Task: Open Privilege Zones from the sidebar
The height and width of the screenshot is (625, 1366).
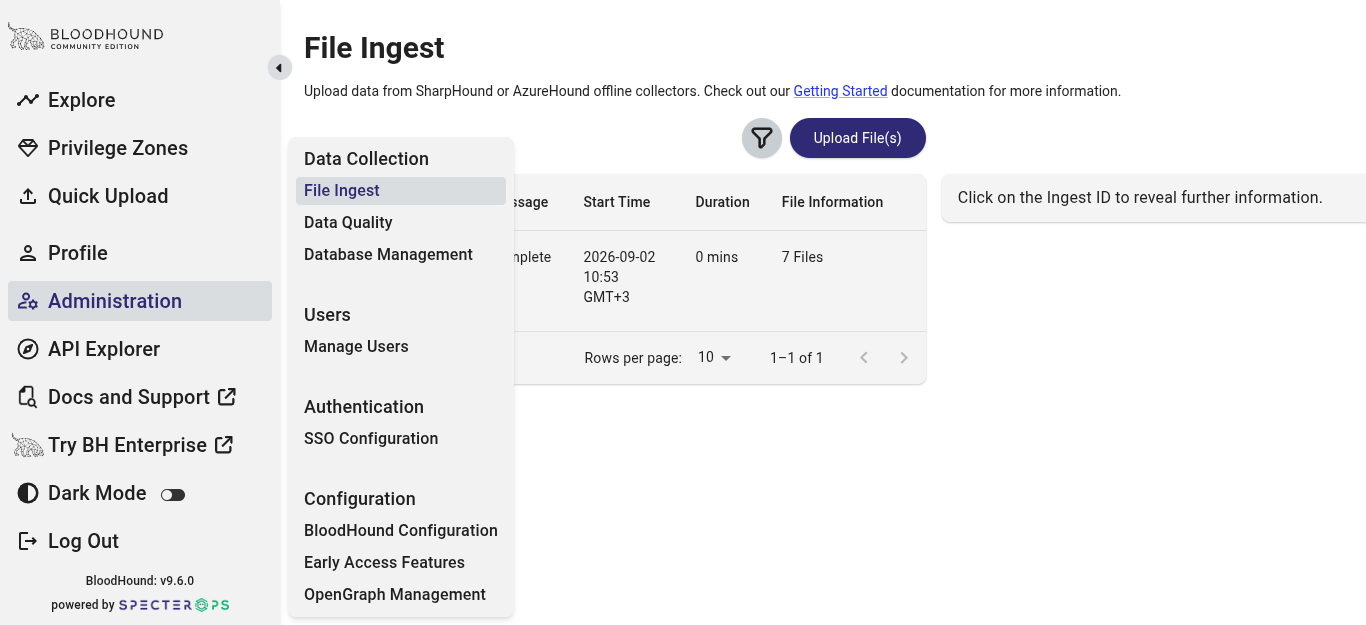Action: click(140, 148)
